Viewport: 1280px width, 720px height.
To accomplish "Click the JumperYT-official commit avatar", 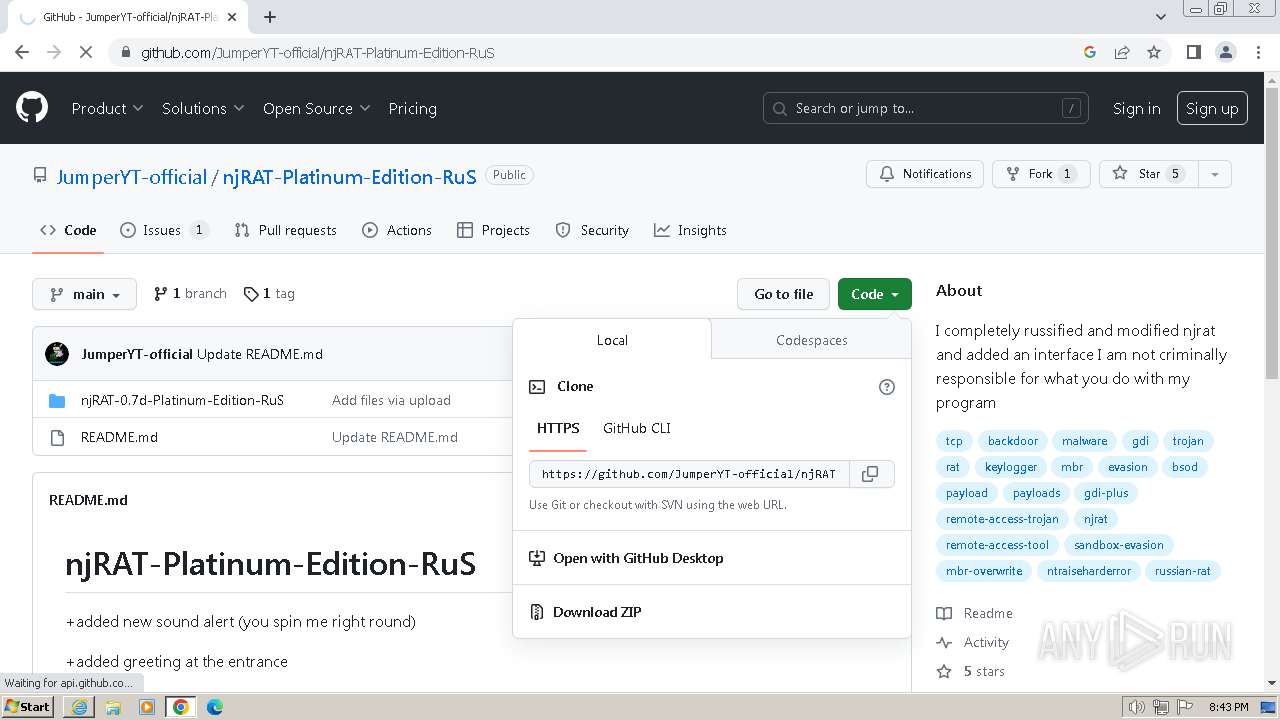I will coord(57,354).
